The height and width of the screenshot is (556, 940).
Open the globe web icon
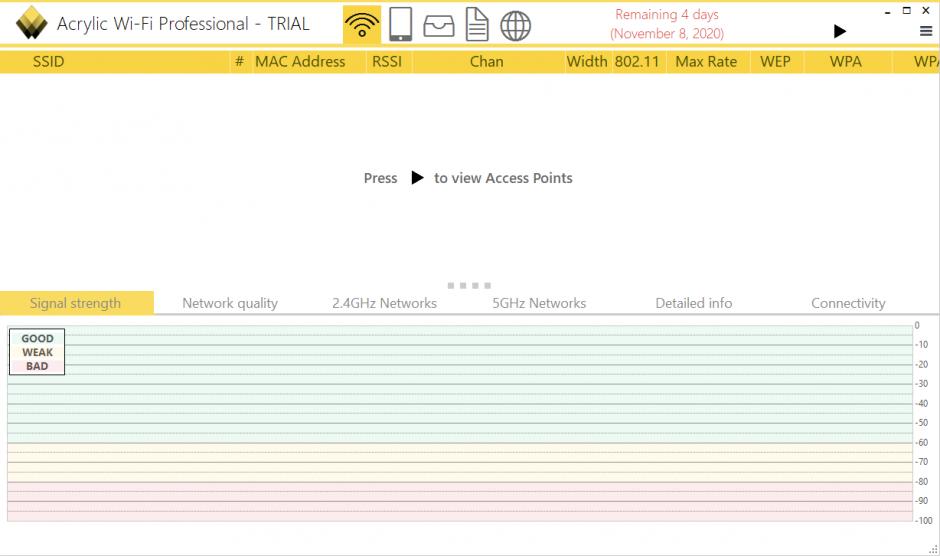pos(516,26)
